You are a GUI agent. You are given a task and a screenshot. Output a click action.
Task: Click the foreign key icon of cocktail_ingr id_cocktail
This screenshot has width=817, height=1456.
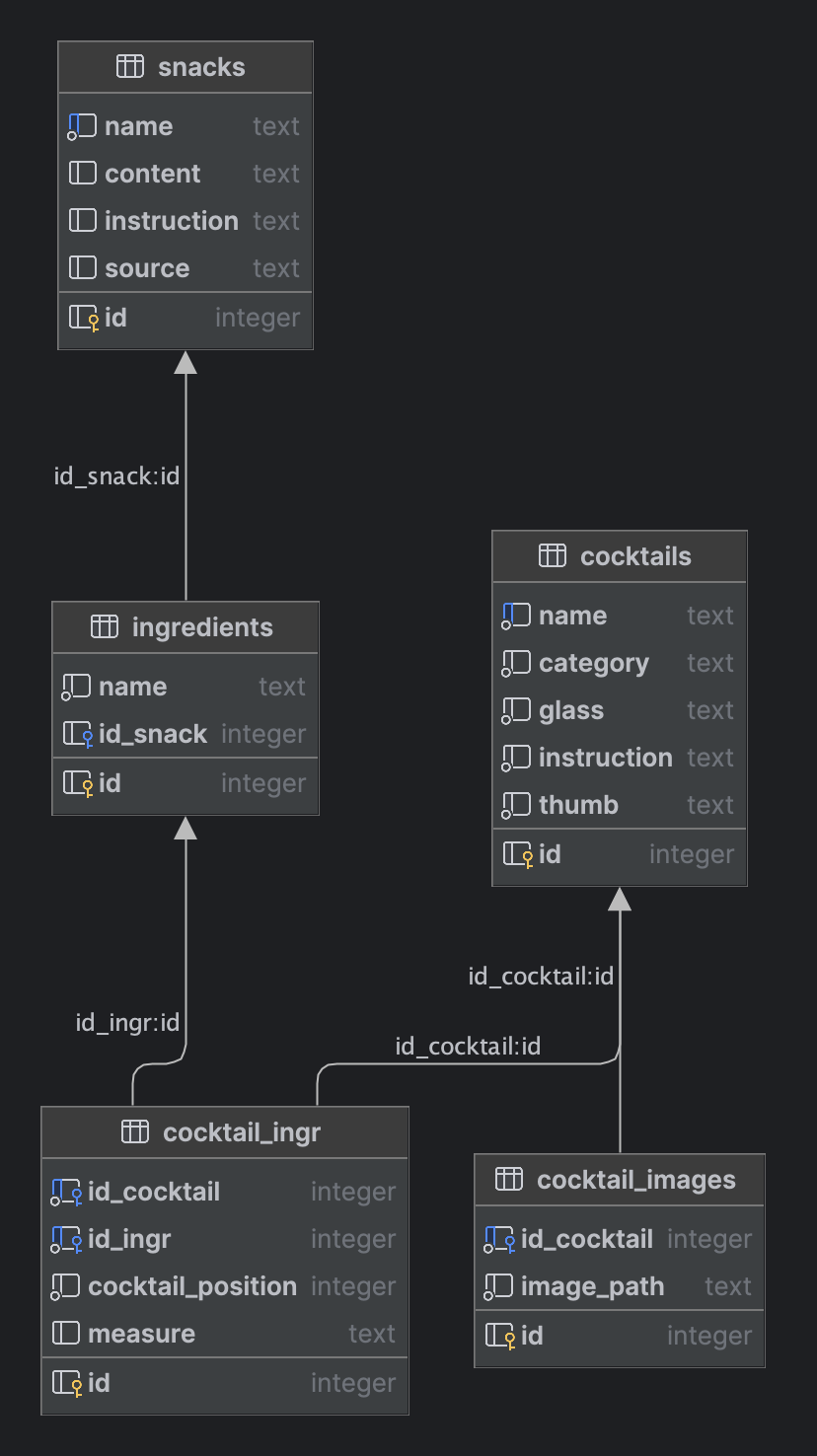[66, 1193]
